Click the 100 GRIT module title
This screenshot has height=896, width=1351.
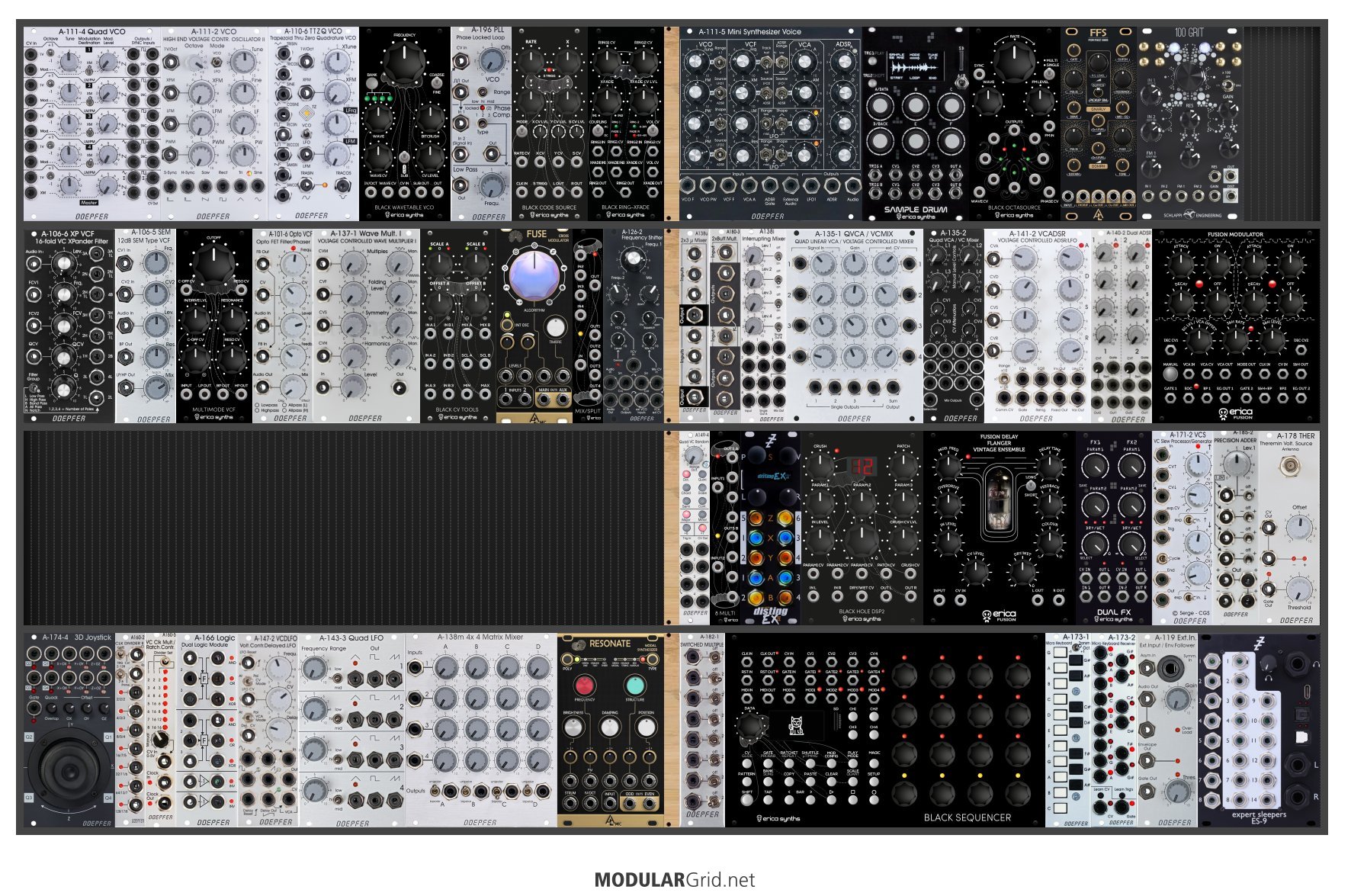tap(1189, 33)
